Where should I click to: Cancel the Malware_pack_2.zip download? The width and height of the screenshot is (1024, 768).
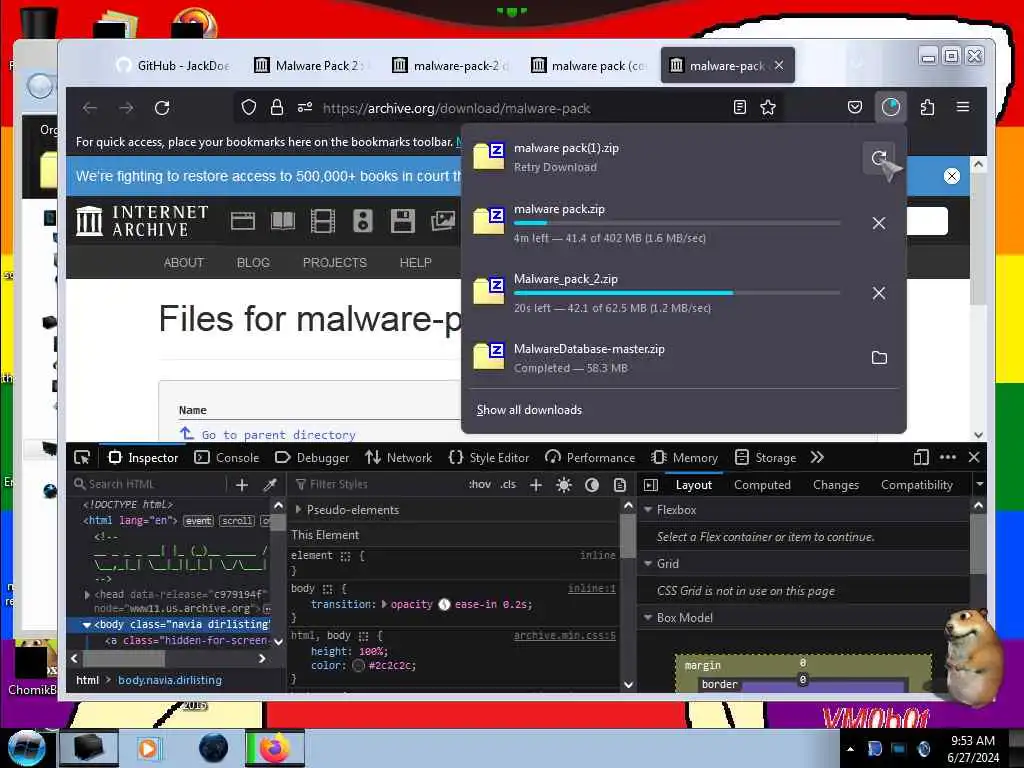click(879, 293)
